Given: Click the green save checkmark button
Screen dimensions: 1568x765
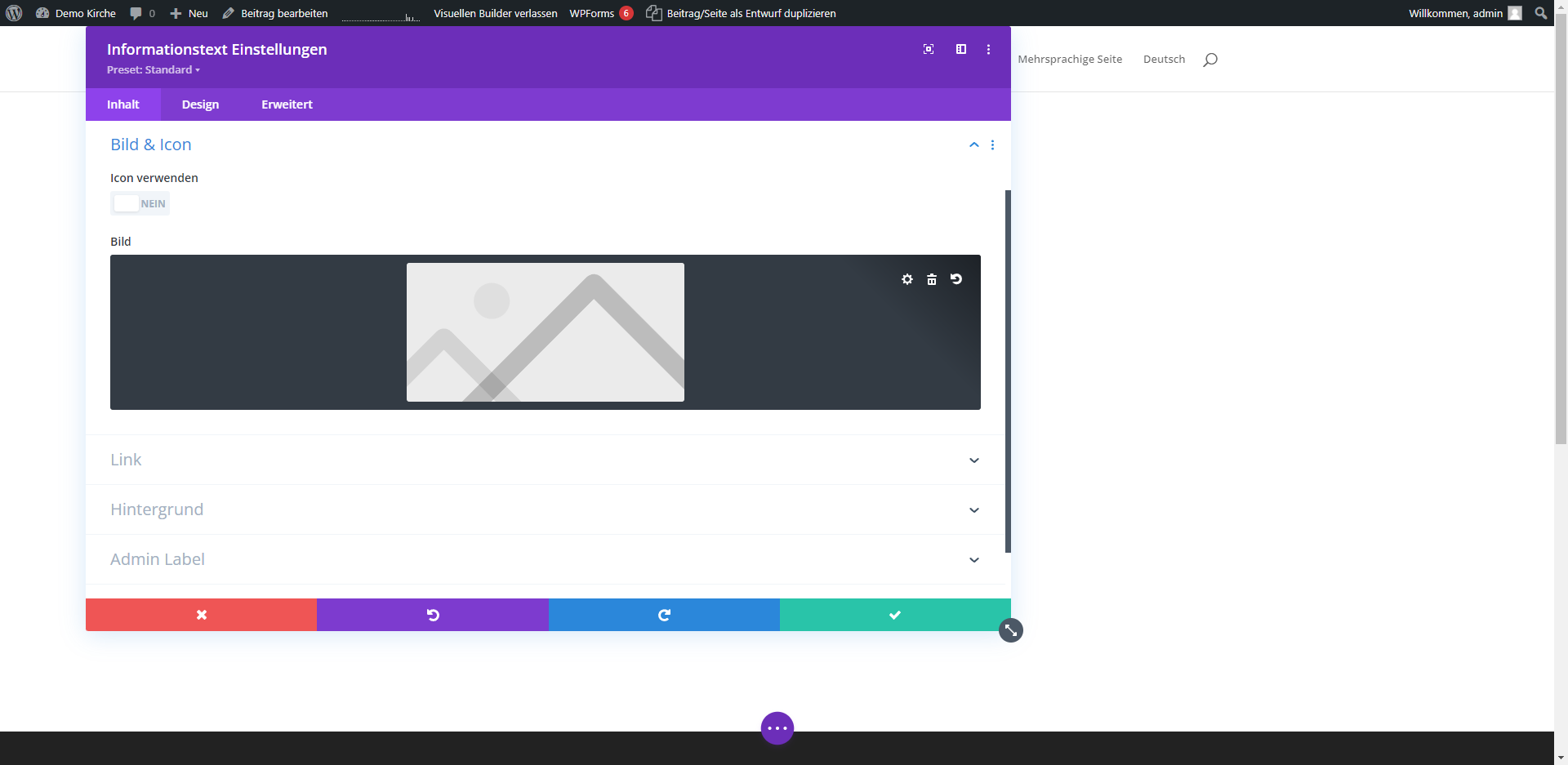Looking at the screenshot, I should (895, 615).
